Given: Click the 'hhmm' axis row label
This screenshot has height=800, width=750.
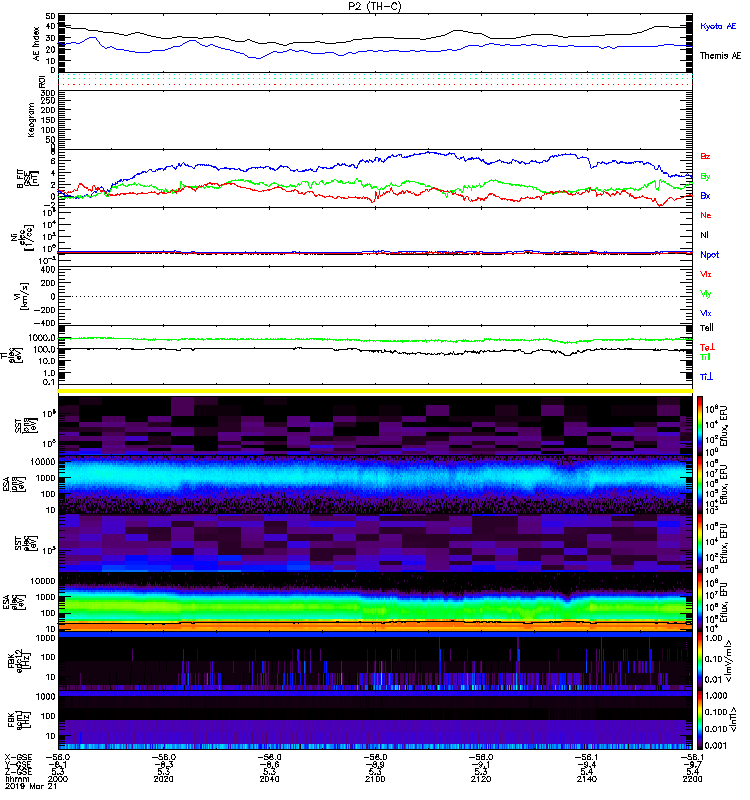Looking at the screenshot, I should 16,779.
